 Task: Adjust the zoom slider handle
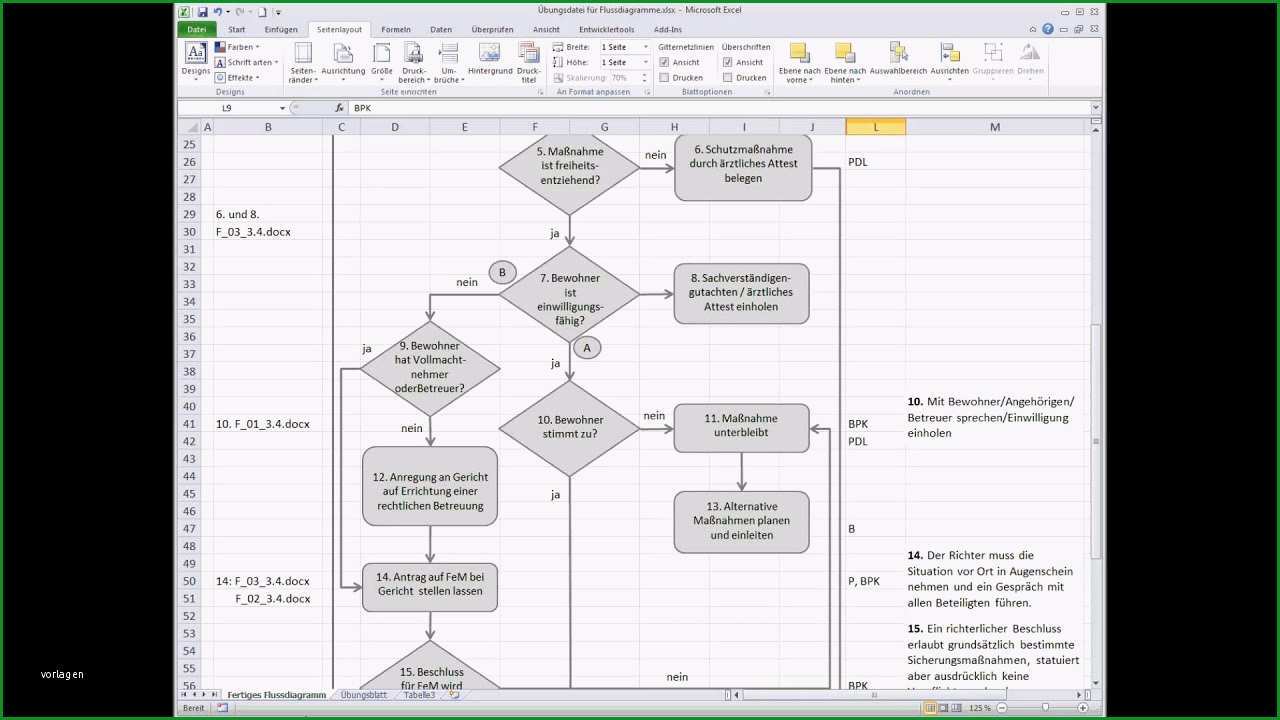click(1045, 708)
